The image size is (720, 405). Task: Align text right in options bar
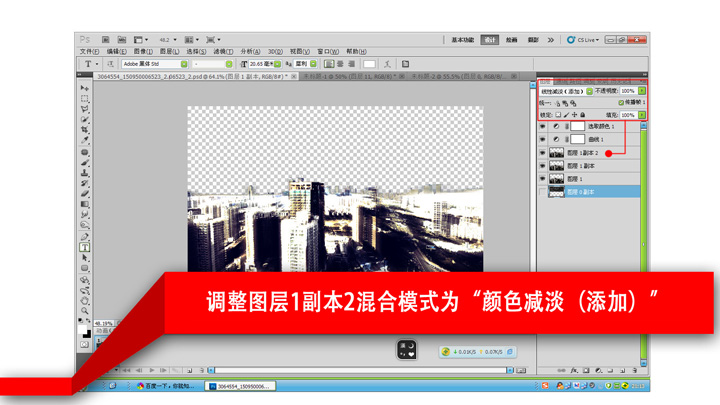(x=351, y=64)
